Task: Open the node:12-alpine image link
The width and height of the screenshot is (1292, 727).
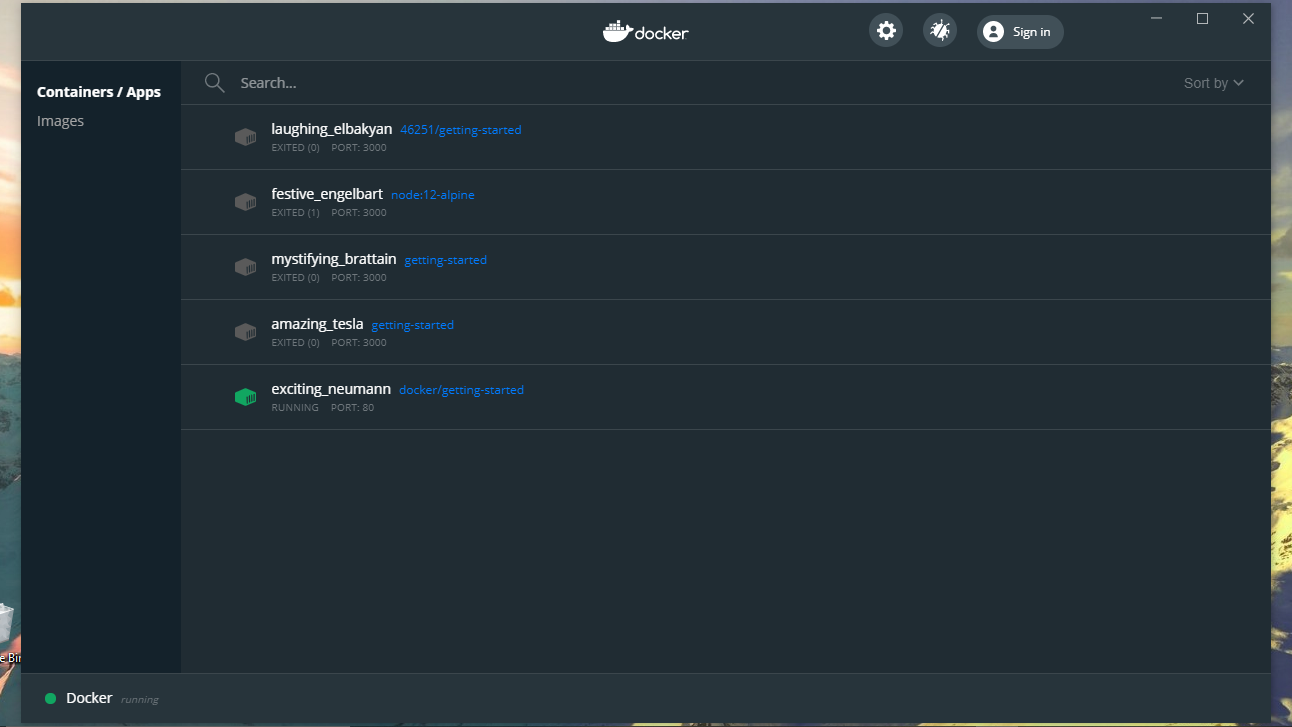Action: tap(433, 195)
